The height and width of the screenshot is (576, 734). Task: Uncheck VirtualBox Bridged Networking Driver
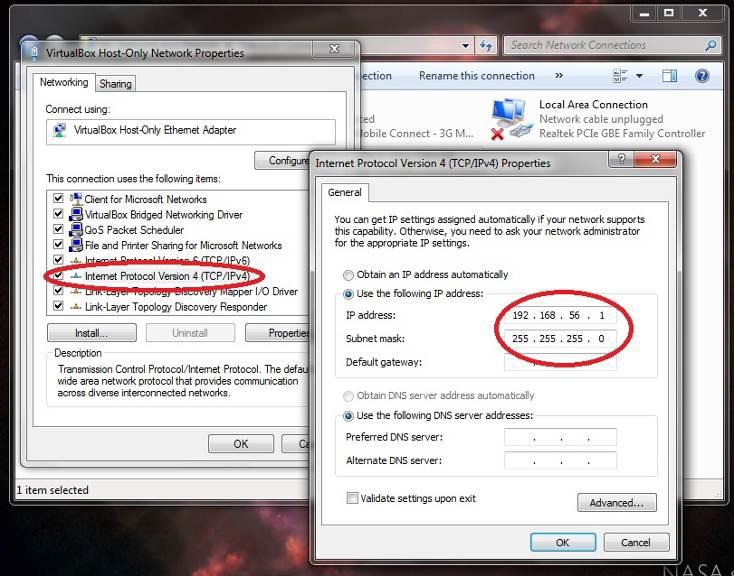pyautogui.click(x=58, y=214)
